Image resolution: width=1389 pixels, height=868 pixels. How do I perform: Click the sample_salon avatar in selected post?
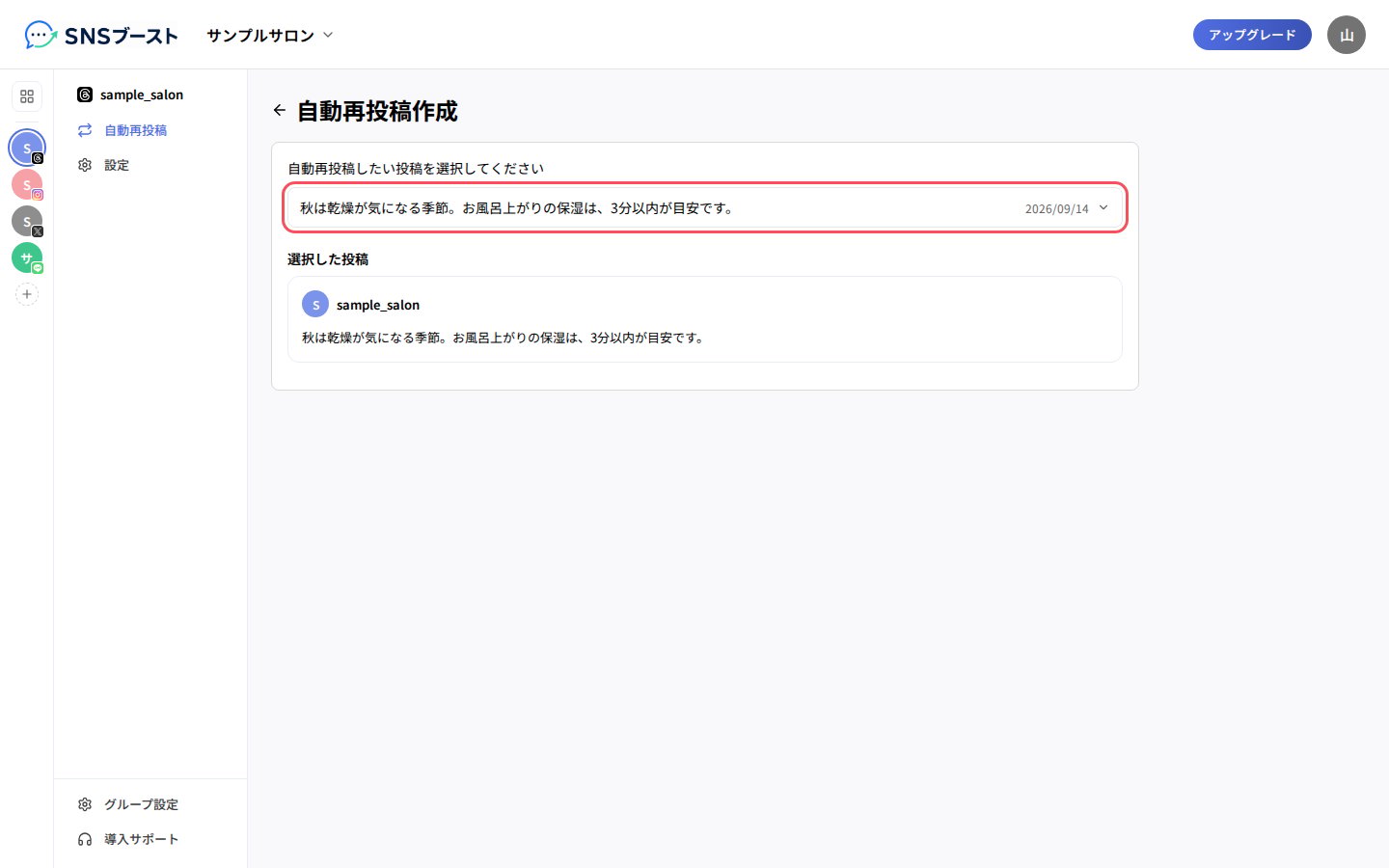[x=315, y=304]
